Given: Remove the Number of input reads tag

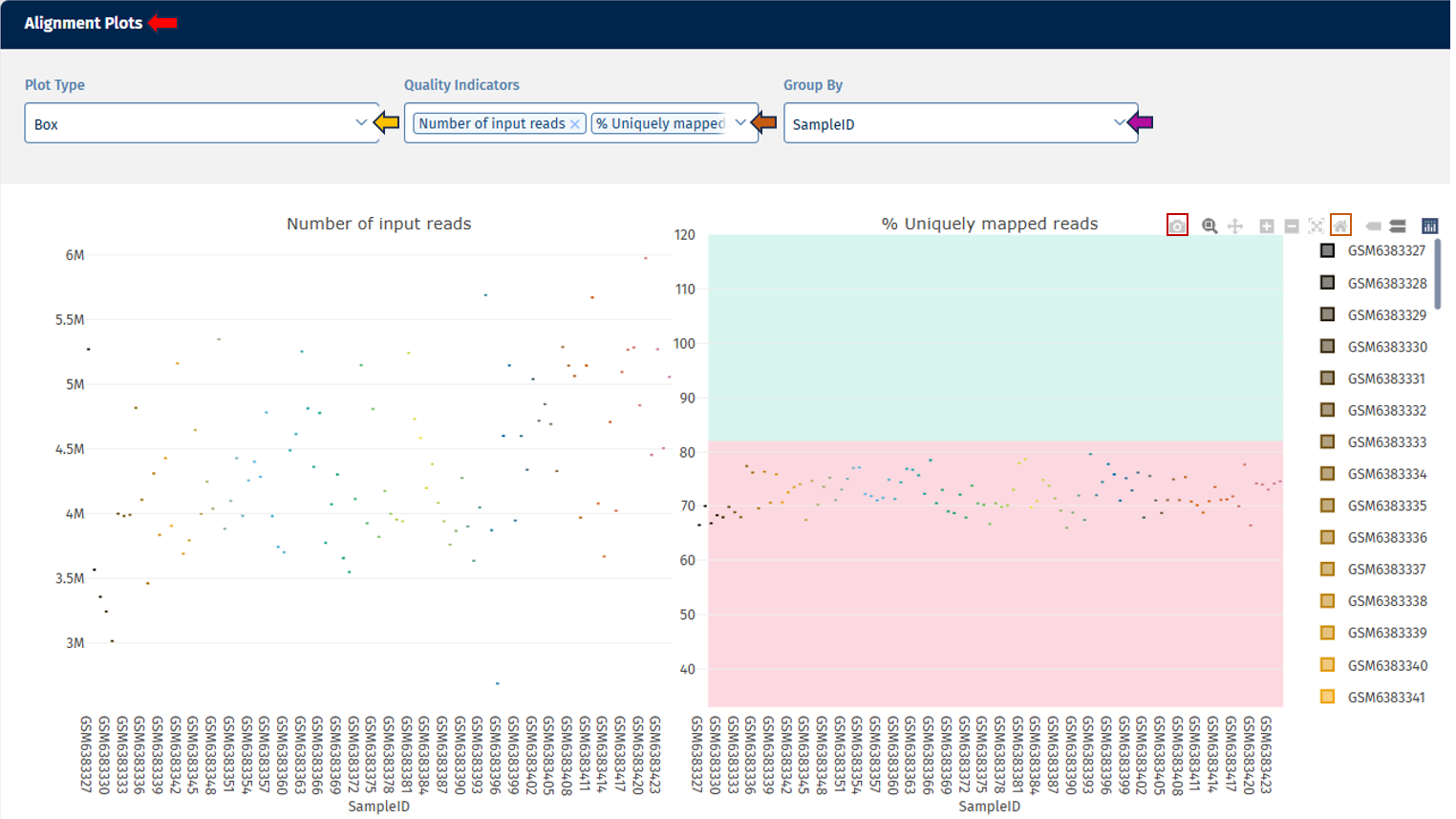Looking at the screenshot, I should point(575,124).
